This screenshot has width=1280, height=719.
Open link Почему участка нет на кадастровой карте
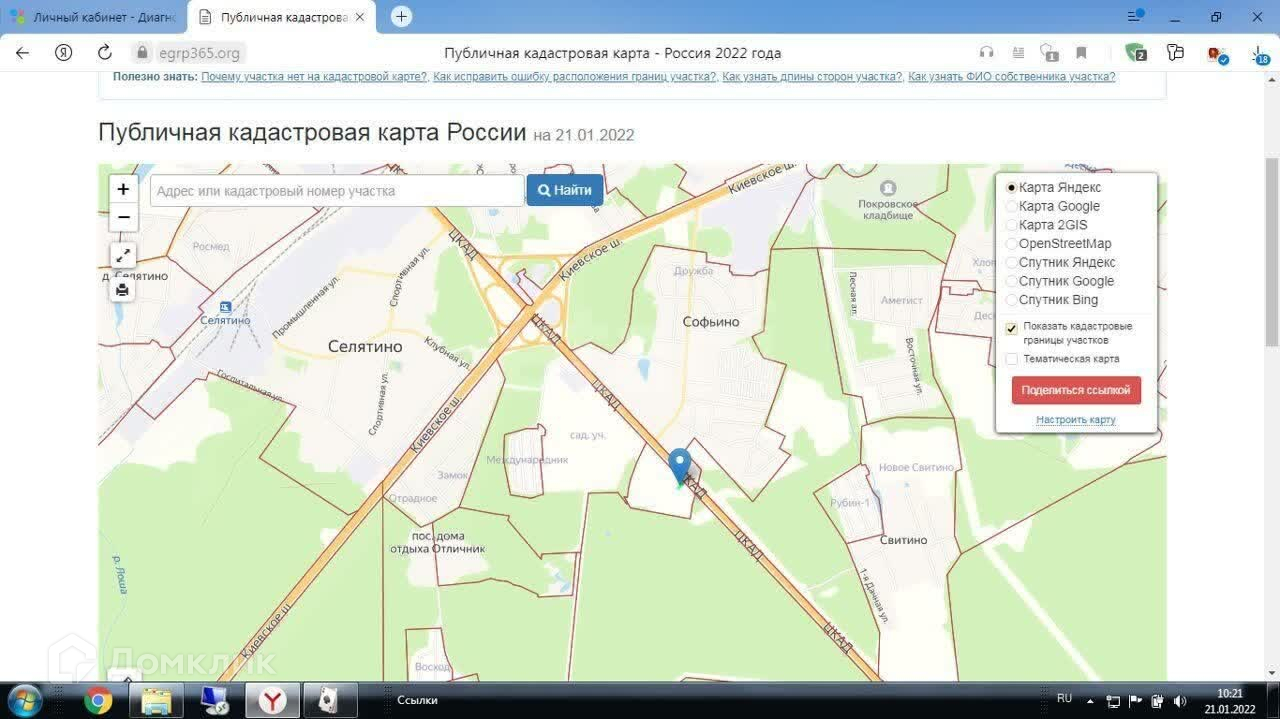click(x=314, y=77)
